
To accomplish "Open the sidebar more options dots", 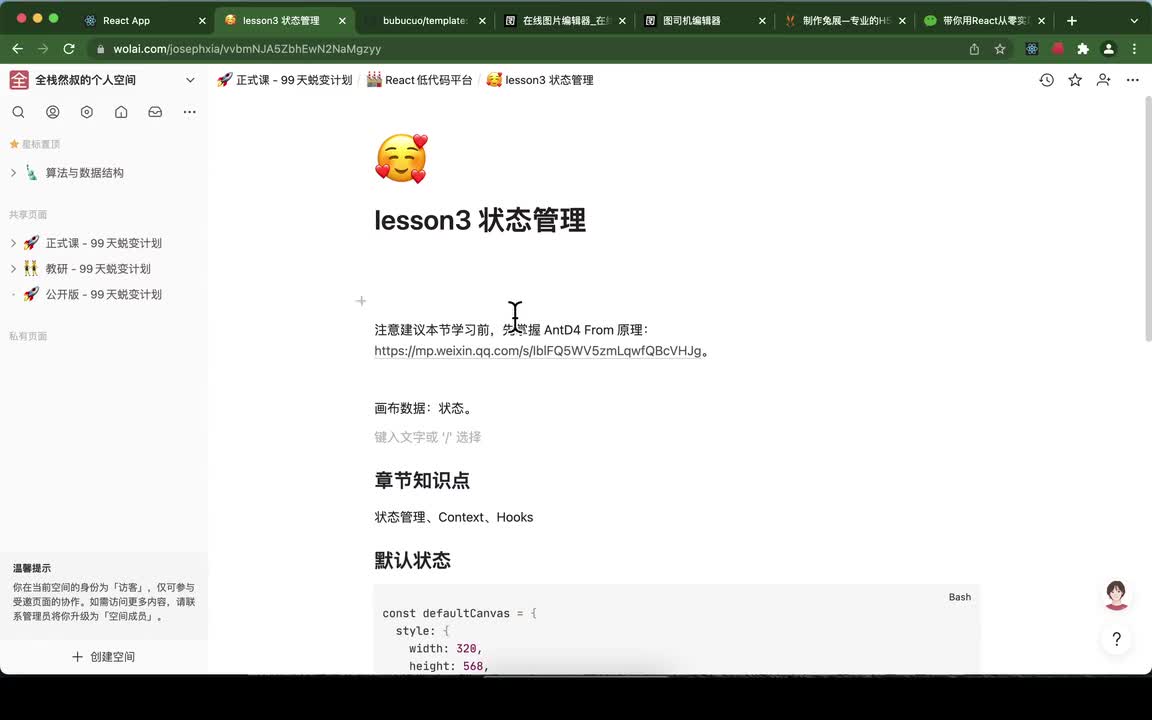I will click(x=190, y=112).
